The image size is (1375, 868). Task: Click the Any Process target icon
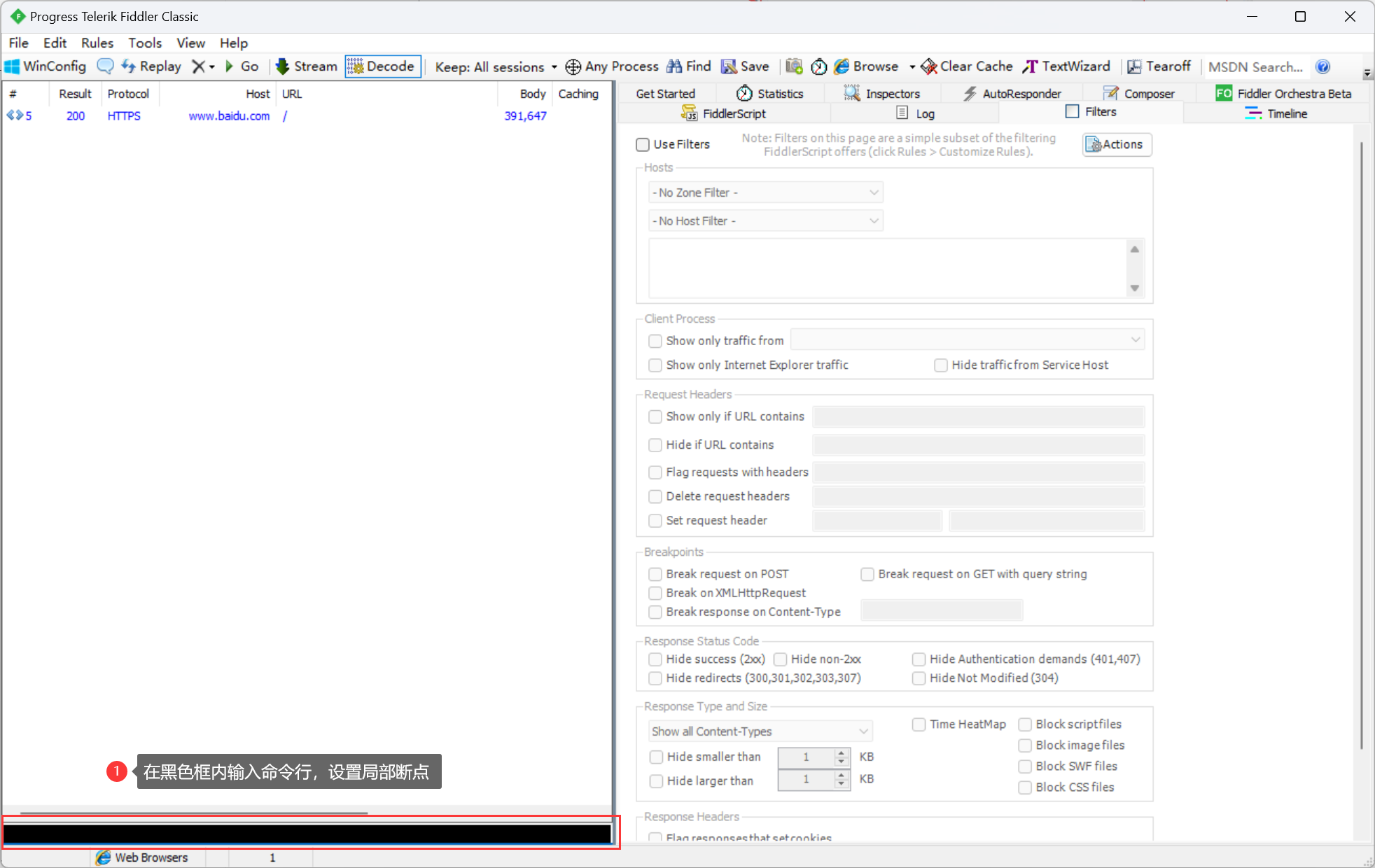573,66
